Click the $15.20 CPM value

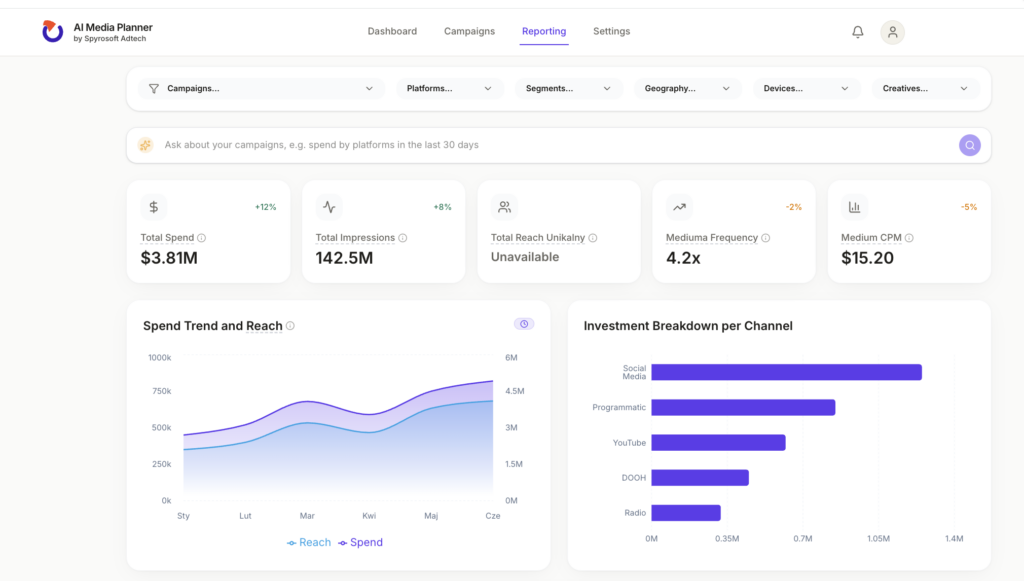point(867,258)
